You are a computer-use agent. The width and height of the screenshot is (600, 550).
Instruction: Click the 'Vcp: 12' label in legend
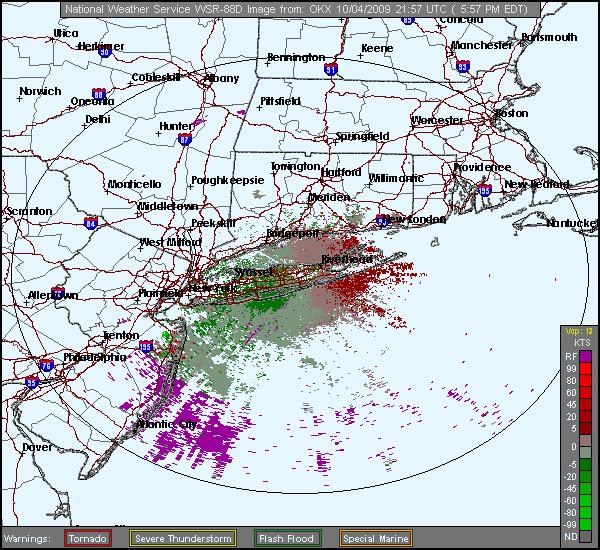[579, 331]
